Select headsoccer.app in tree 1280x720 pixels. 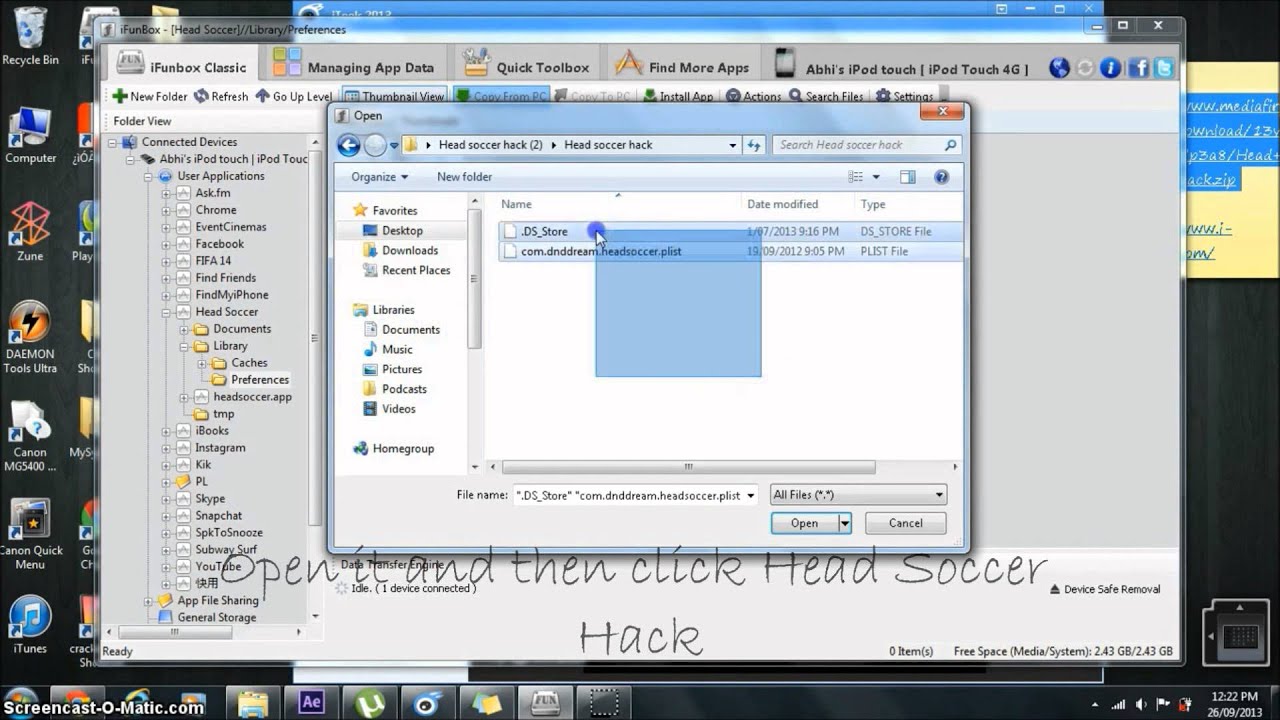tap(252, 397)
